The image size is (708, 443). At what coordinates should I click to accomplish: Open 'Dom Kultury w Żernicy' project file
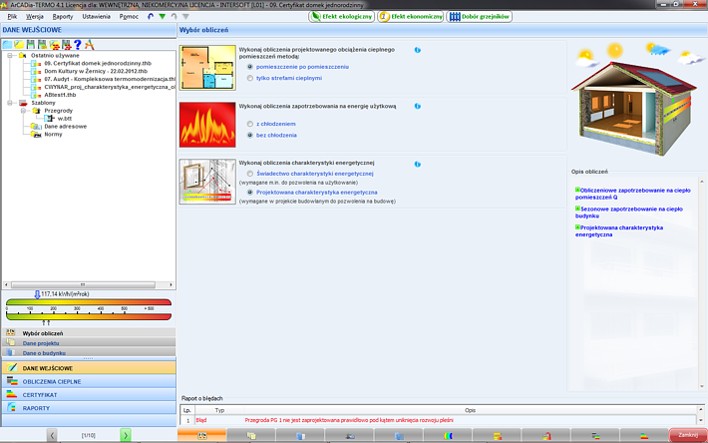(96, 71)
